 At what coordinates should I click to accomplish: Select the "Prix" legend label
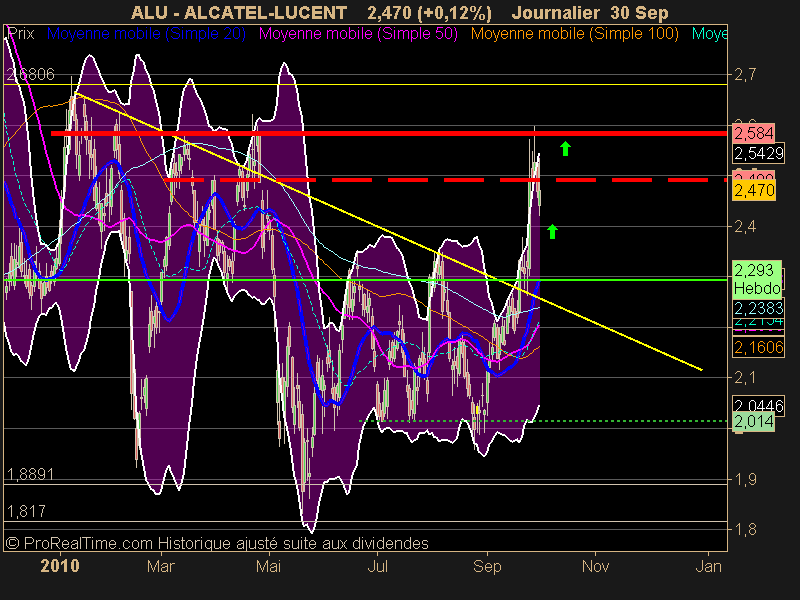coord(21,34)
